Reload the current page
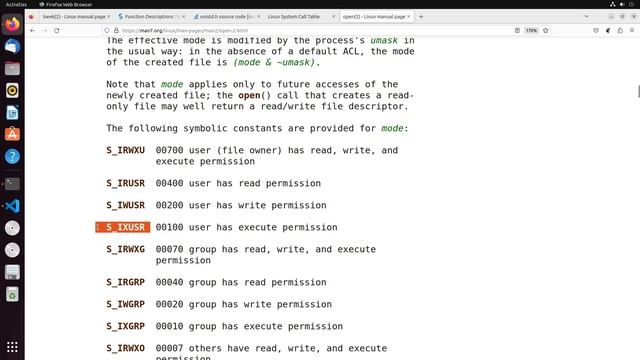The width and height of the screenshot is (640, 360). [56, 31]
